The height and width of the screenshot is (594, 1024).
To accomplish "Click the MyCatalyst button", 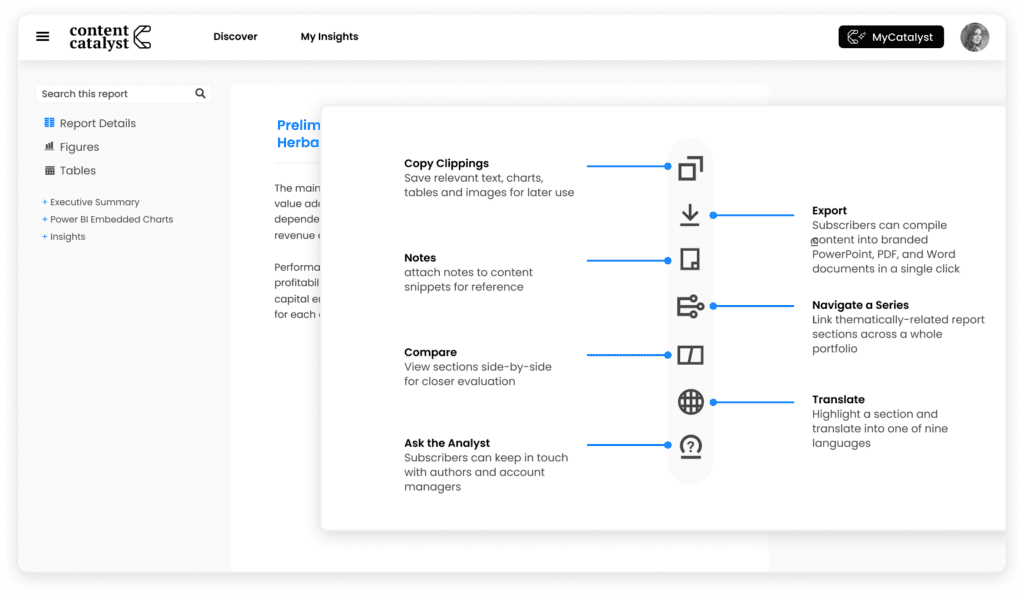I will pyautogui.click(x=890, y=36).
